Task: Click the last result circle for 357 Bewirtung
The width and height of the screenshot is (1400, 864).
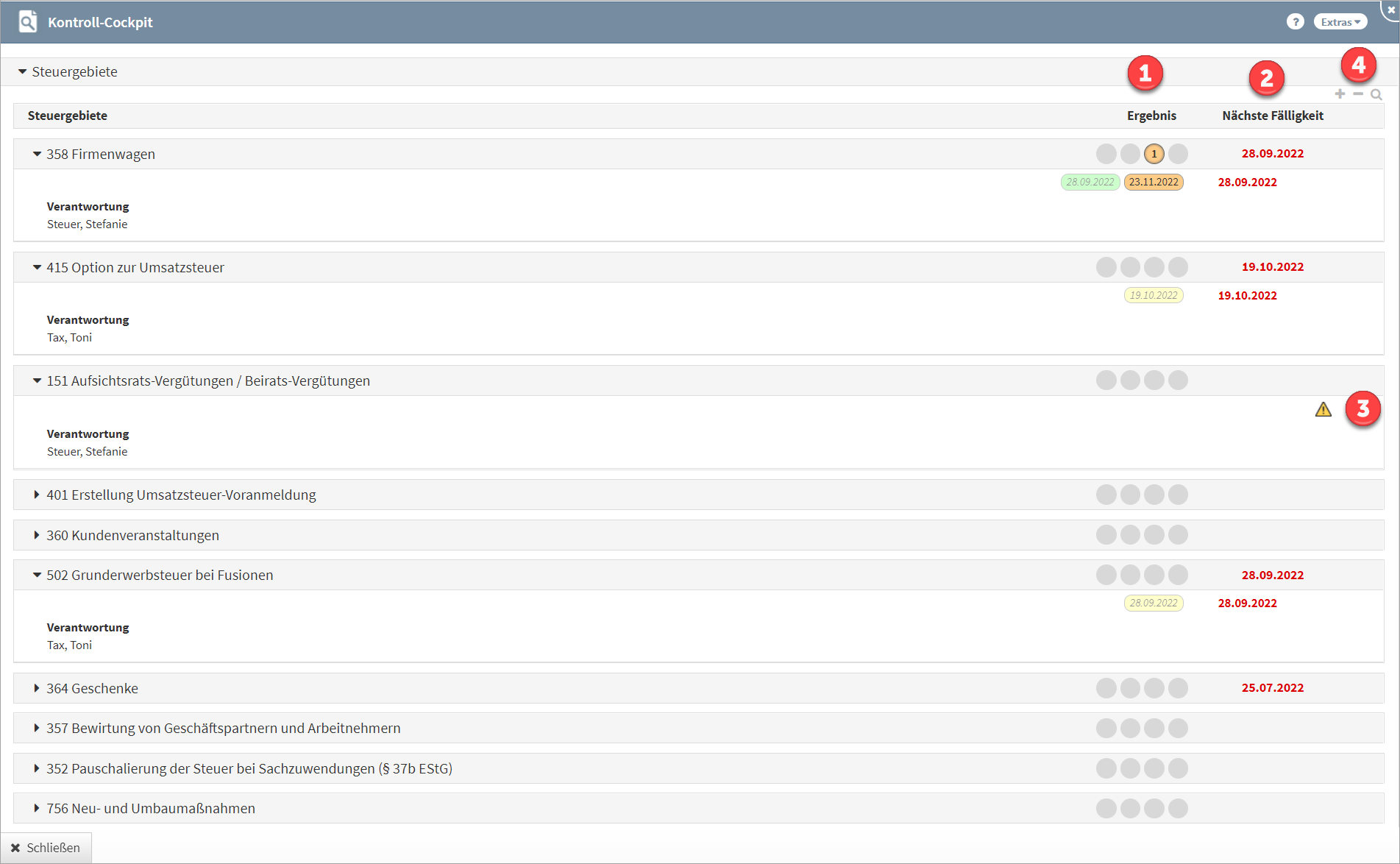Action: [1179, 728]
